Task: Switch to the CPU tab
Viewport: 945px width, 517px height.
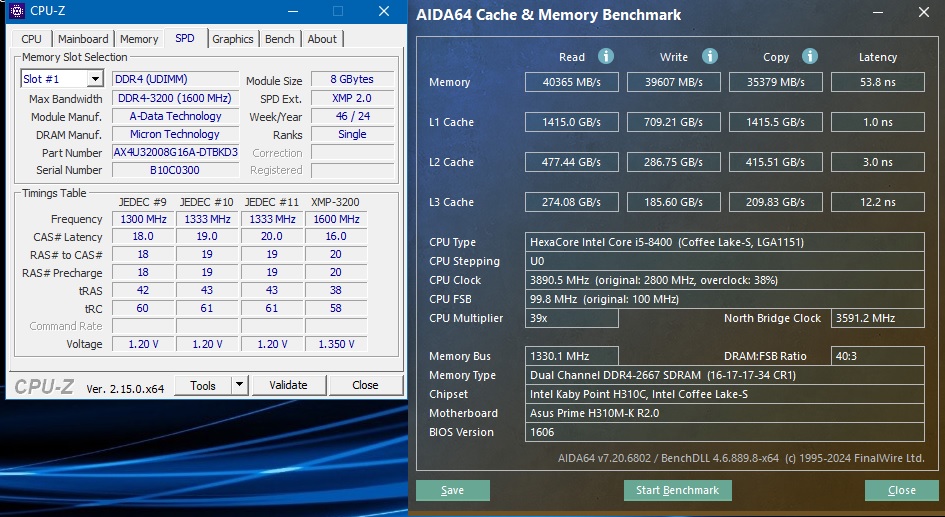Action: pyautogui.click(x=31, y=39)
